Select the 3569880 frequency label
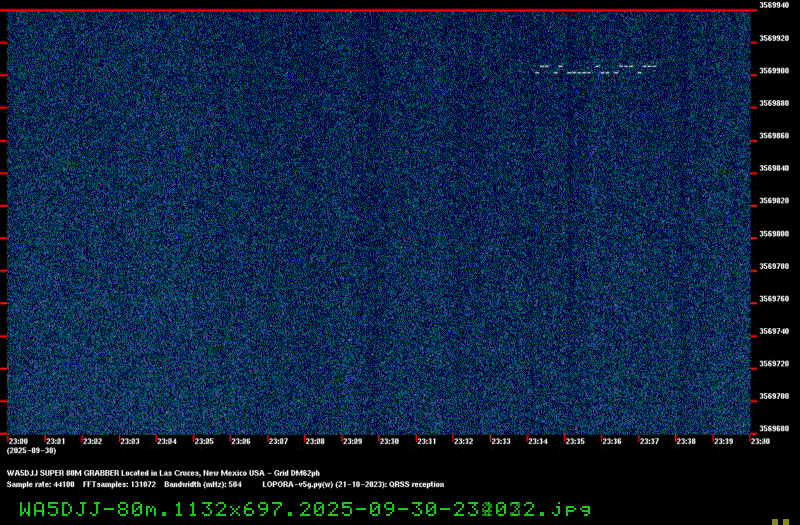The height and width of the screenshot is (525, 800). [x=774, y=103]
